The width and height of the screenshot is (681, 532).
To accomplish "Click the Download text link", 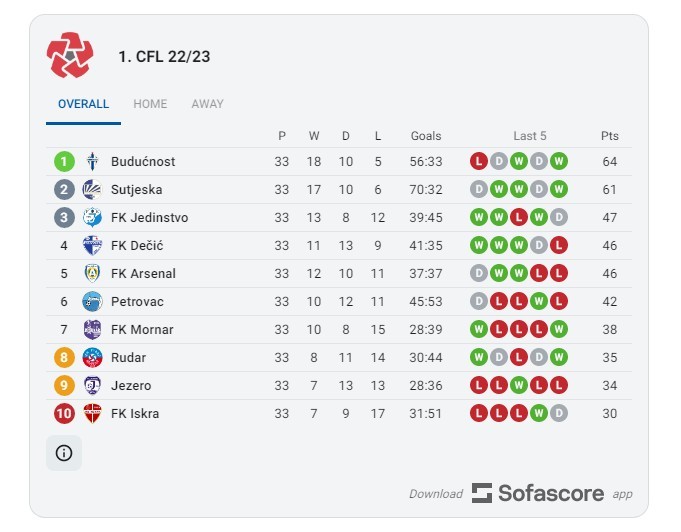I will click(x=436, y=494).
